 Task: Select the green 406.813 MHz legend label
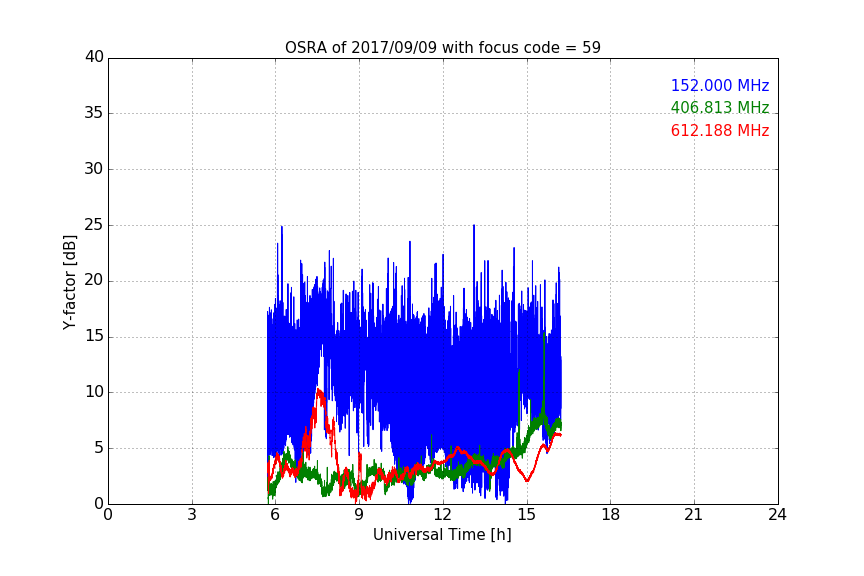[x=720, y=107]
